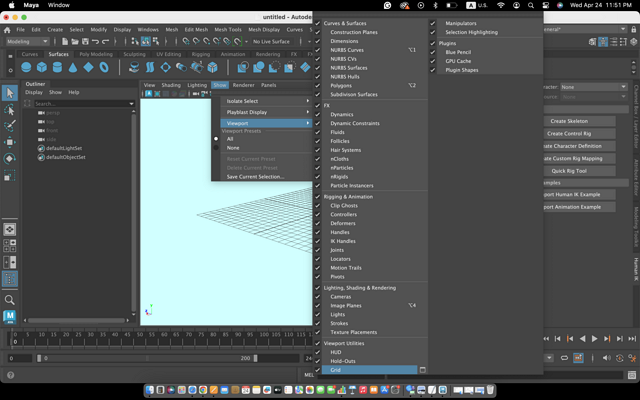Uncheck NURBS Curves in Show menu
Viewport: 640px width, 400px height.
[x=318, y=50]
